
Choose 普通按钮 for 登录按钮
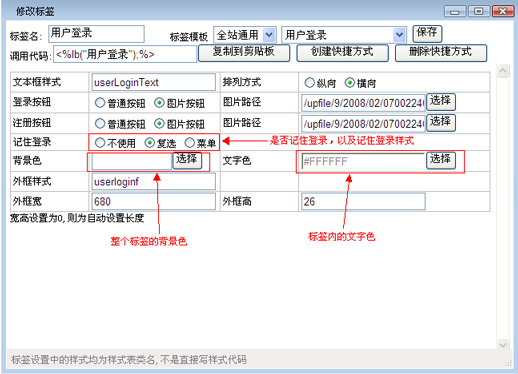tap(100, 103)
